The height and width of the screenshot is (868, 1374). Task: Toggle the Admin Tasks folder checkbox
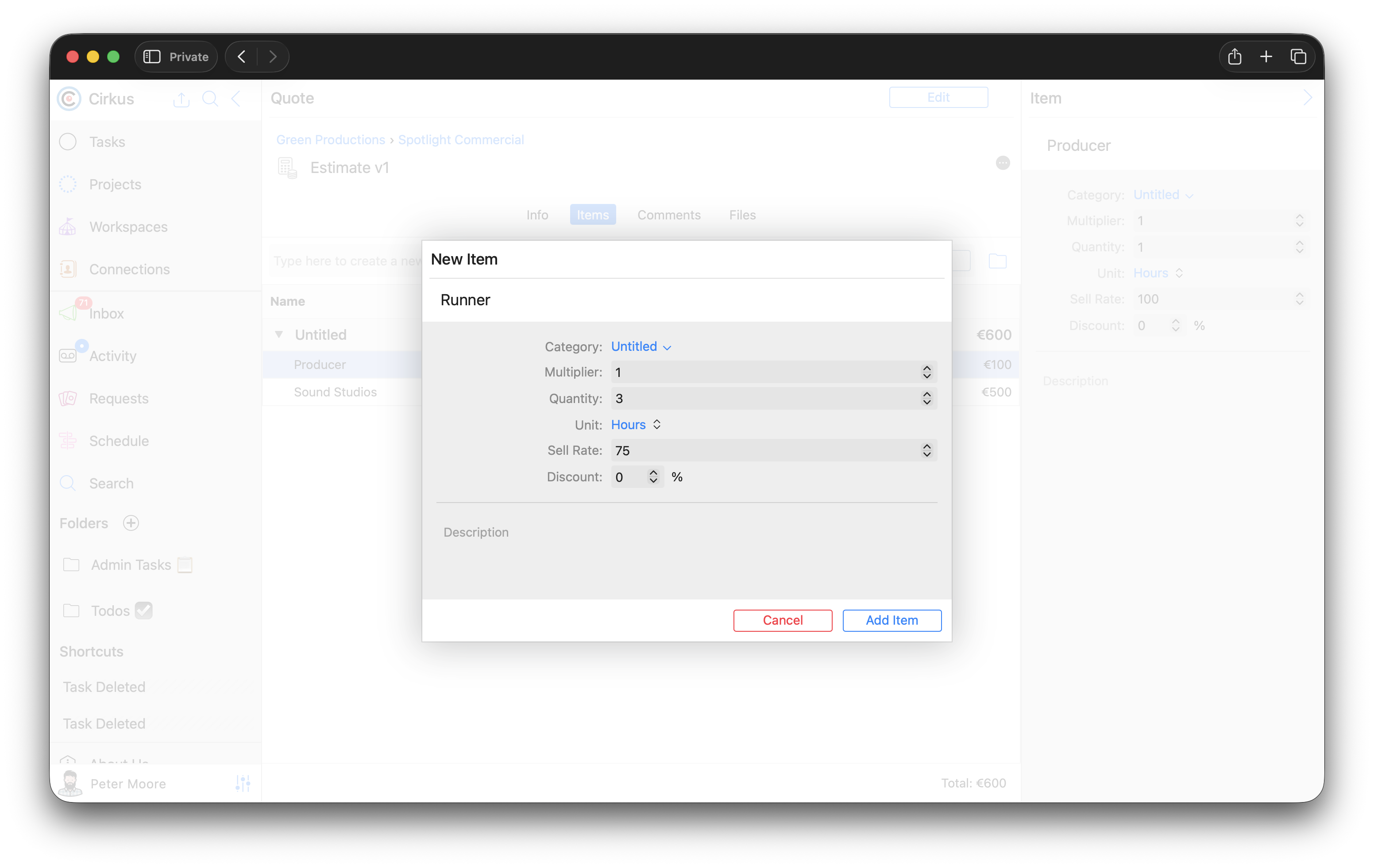point(185,565)
